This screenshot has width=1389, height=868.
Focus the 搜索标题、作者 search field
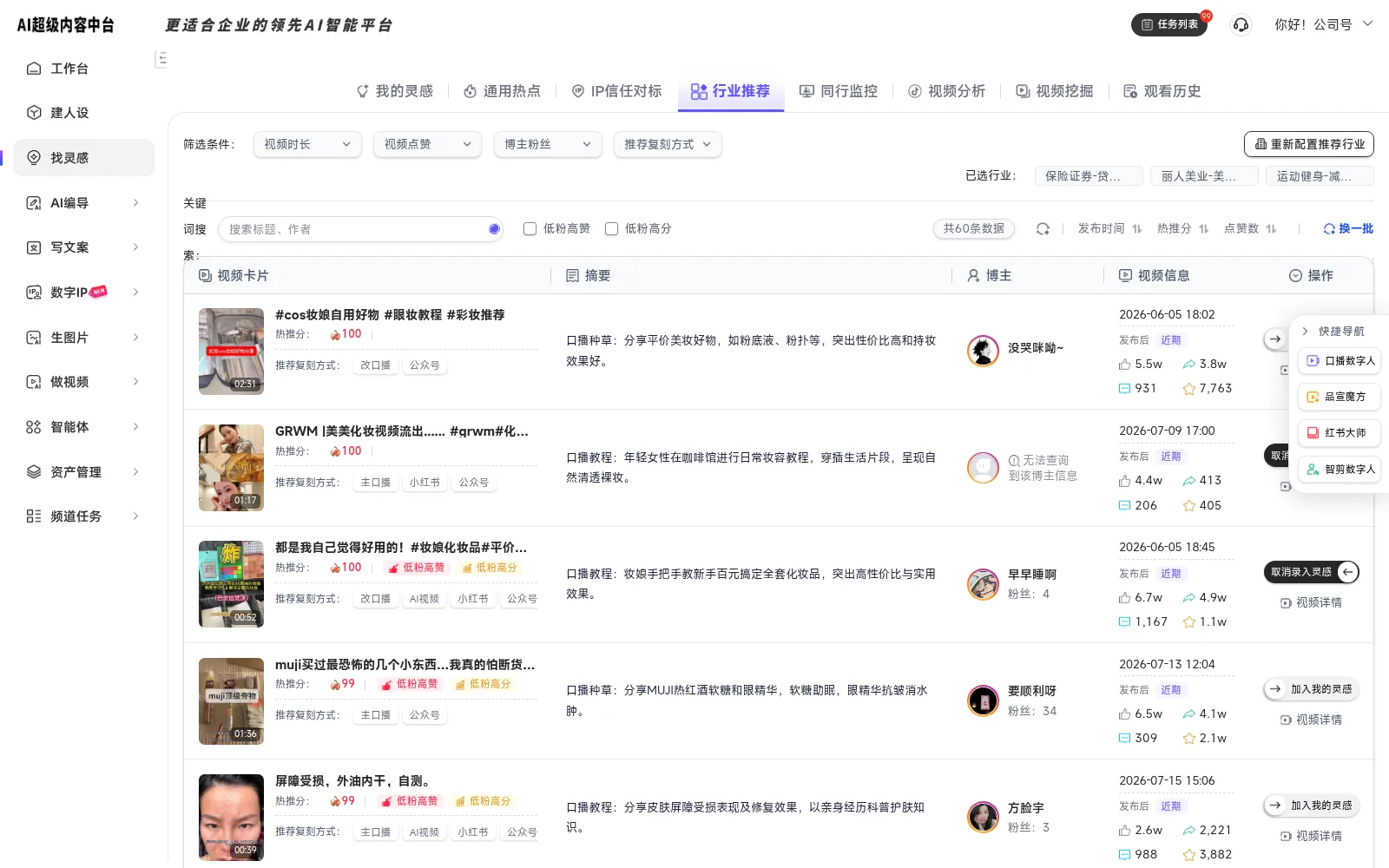[360, 229]
